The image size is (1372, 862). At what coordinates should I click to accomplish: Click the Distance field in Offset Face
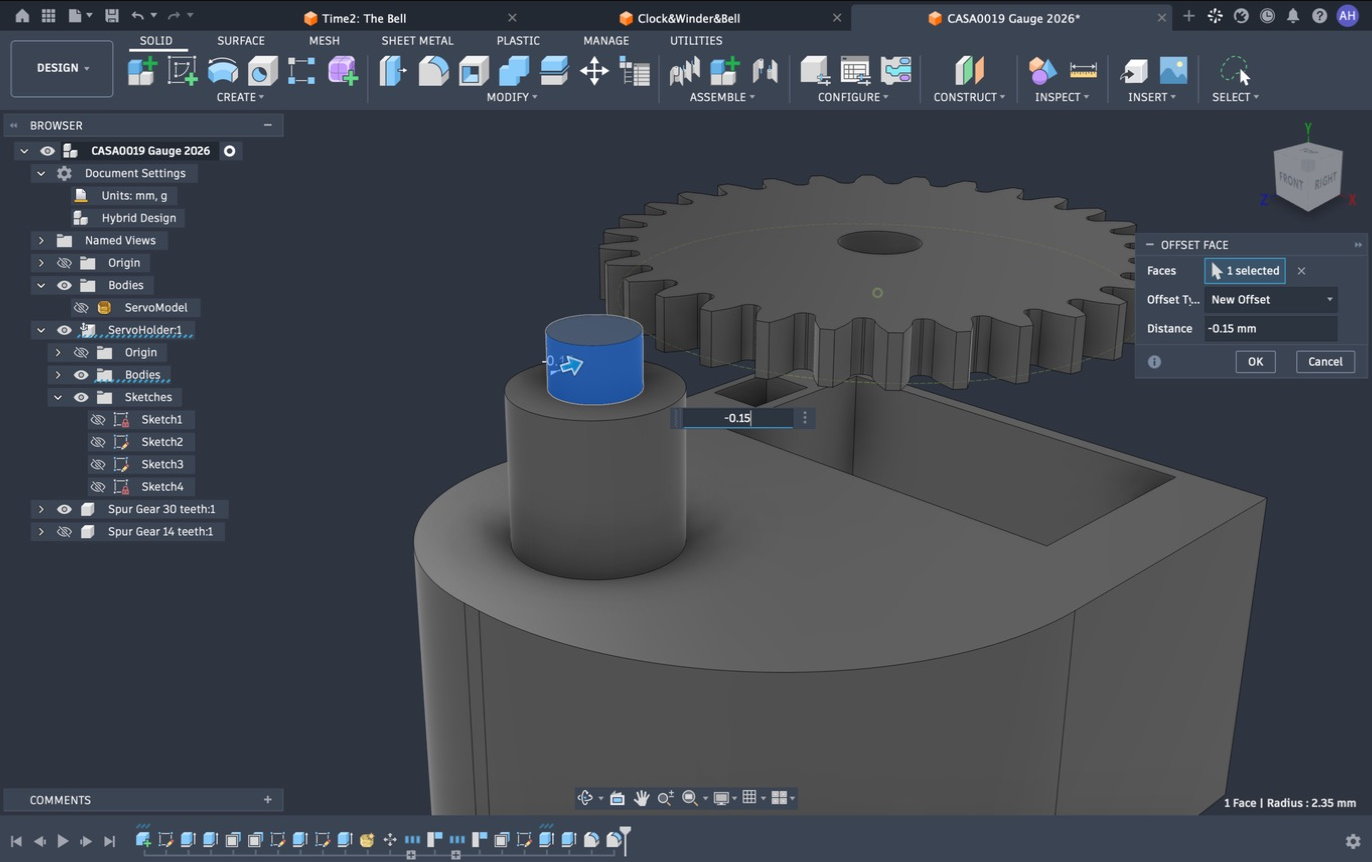click(1271, 329)
